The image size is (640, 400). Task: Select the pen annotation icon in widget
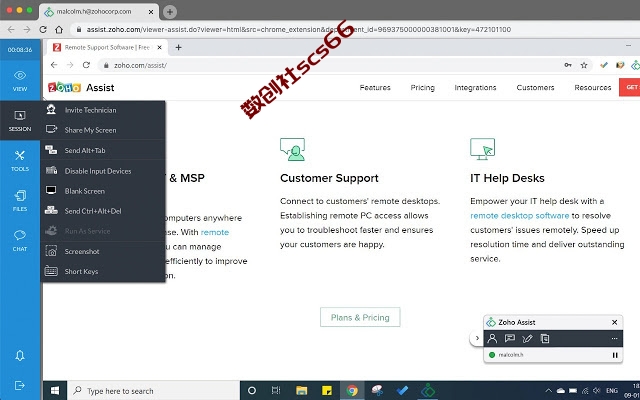(x=527, y=338)
